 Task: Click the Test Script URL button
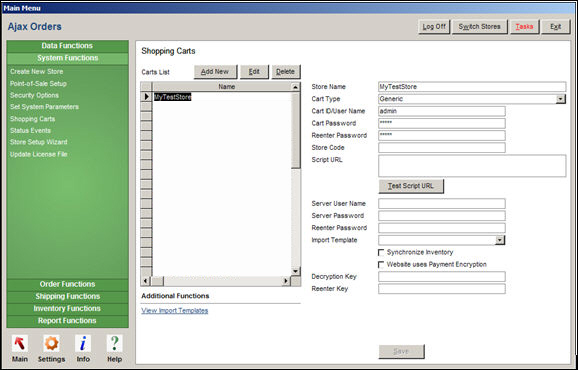[411, 186]
